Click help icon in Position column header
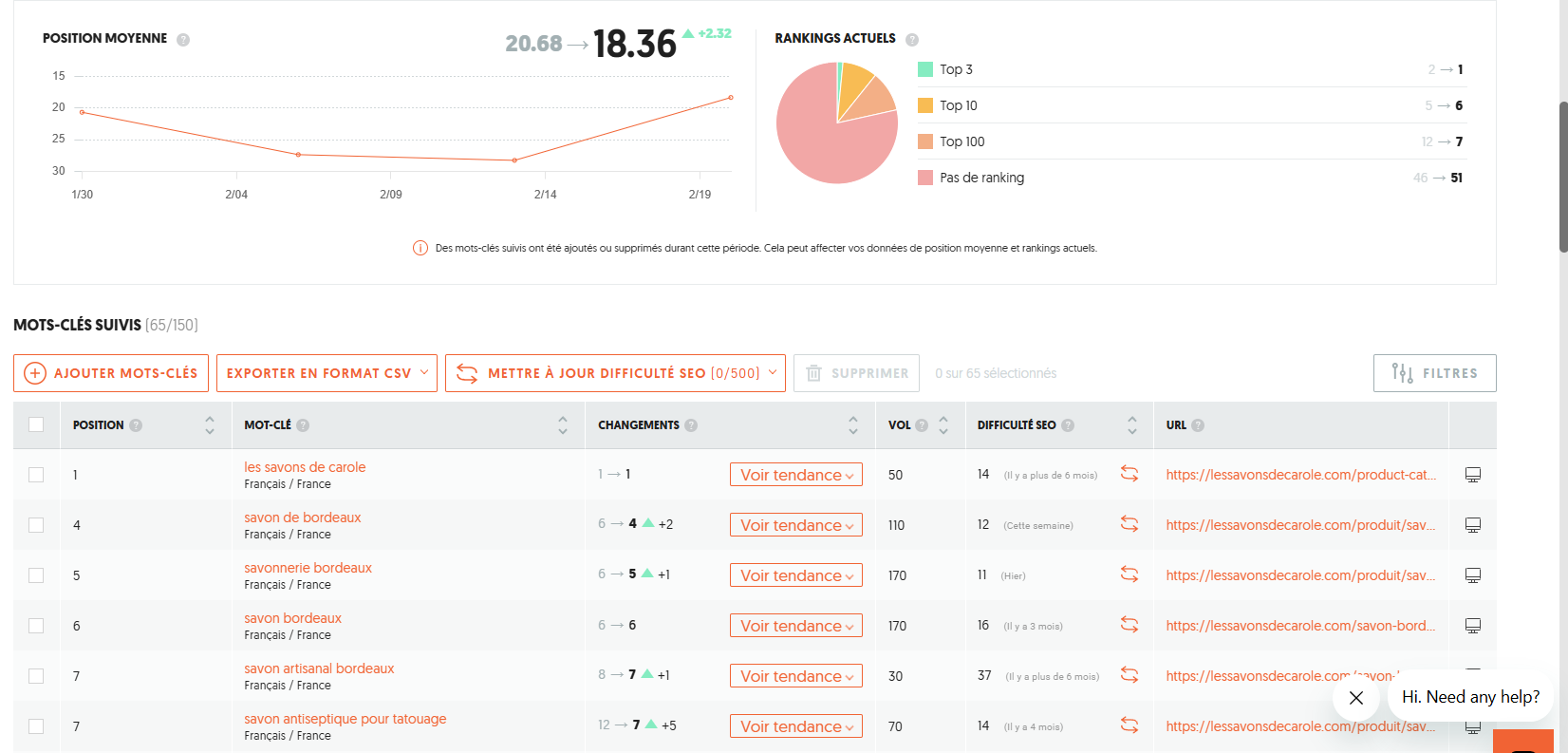The height and width of the screenshot is (753, 1568). [x=136, y=425]
